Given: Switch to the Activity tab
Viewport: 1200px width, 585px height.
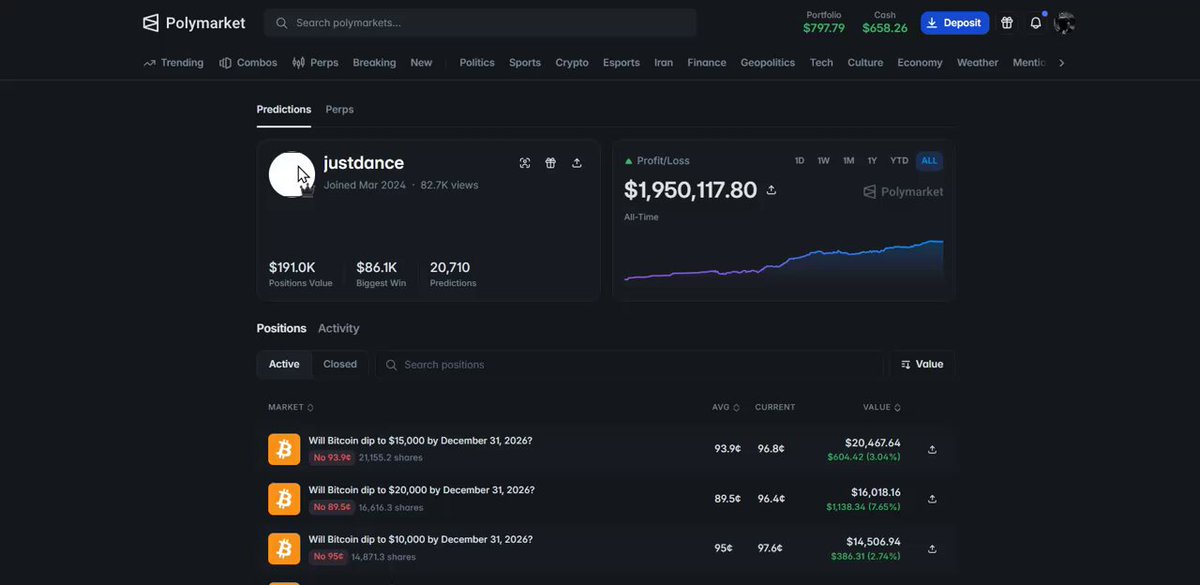Looking at the screenshot, I should tap(338, 328).
